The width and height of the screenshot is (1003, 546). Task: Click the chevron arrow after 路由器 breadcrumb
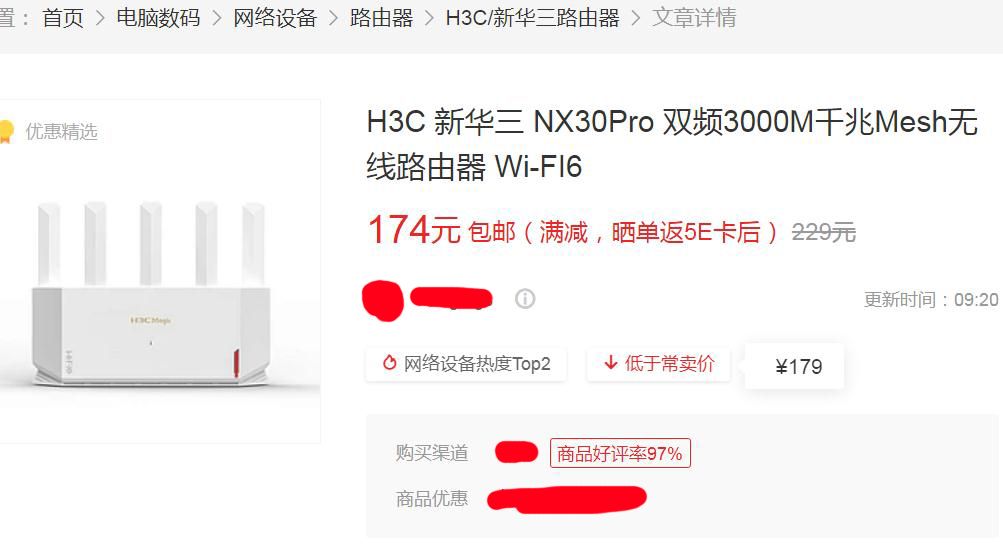(x=430, y=18)
